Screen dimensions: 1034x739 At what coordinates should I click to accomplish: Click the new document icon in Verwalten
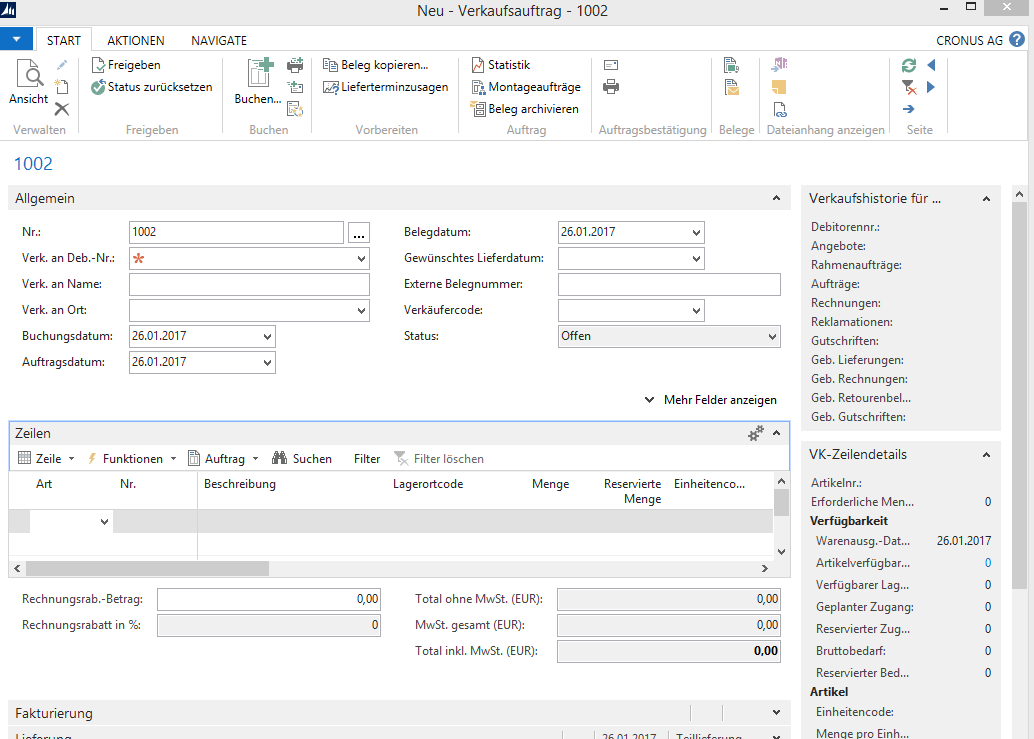click(61, 86)
